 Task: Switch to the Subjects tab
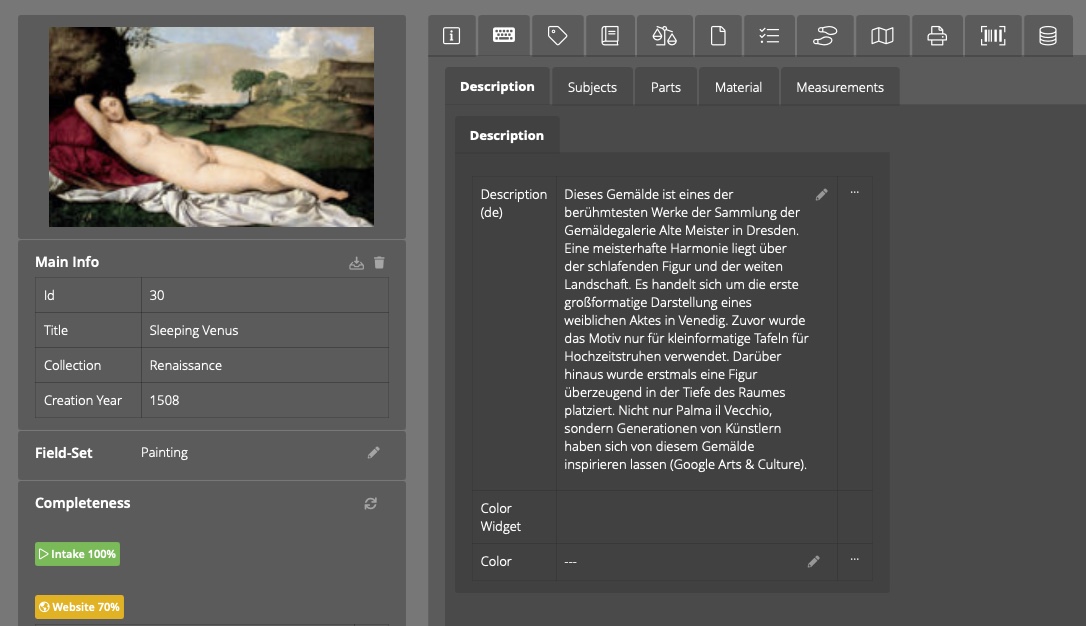pyautogui.click(x=592, y=87)
